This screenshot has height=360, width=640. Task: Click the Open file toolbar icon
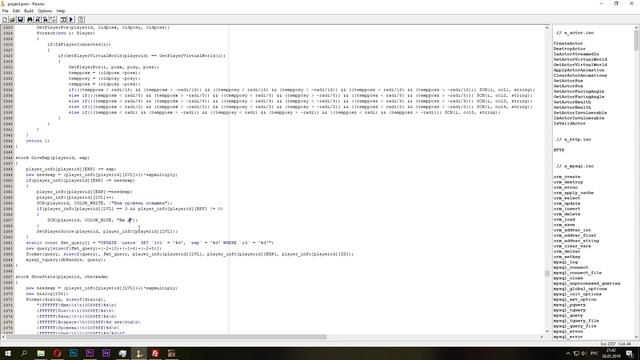point(12,19)
